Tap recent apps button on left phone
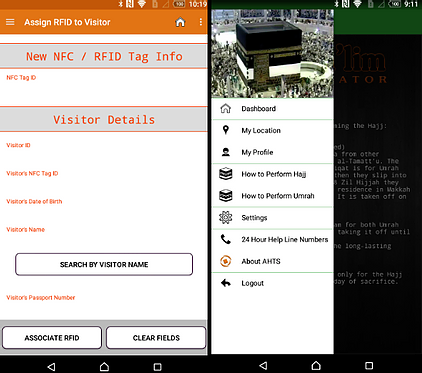This screenshot has height=373, width=422. 157,367
